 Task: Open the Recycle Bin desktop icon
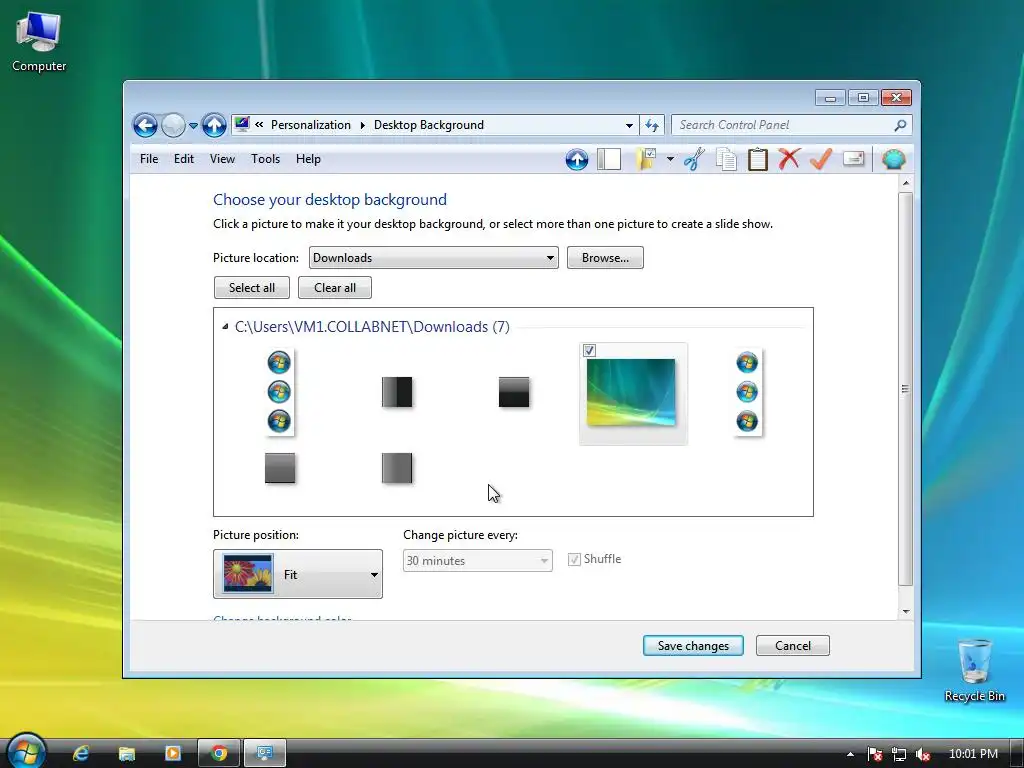(x=974, y=670)
